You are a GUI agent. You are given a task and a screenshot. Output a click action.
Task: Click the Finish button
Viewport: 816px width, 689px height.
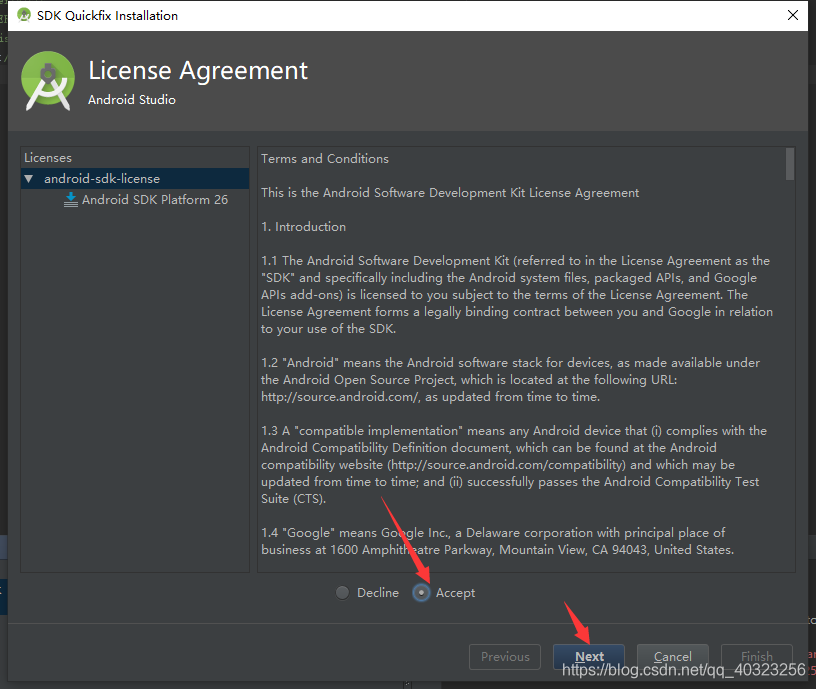pyautogui.click(x=757, y=657)
